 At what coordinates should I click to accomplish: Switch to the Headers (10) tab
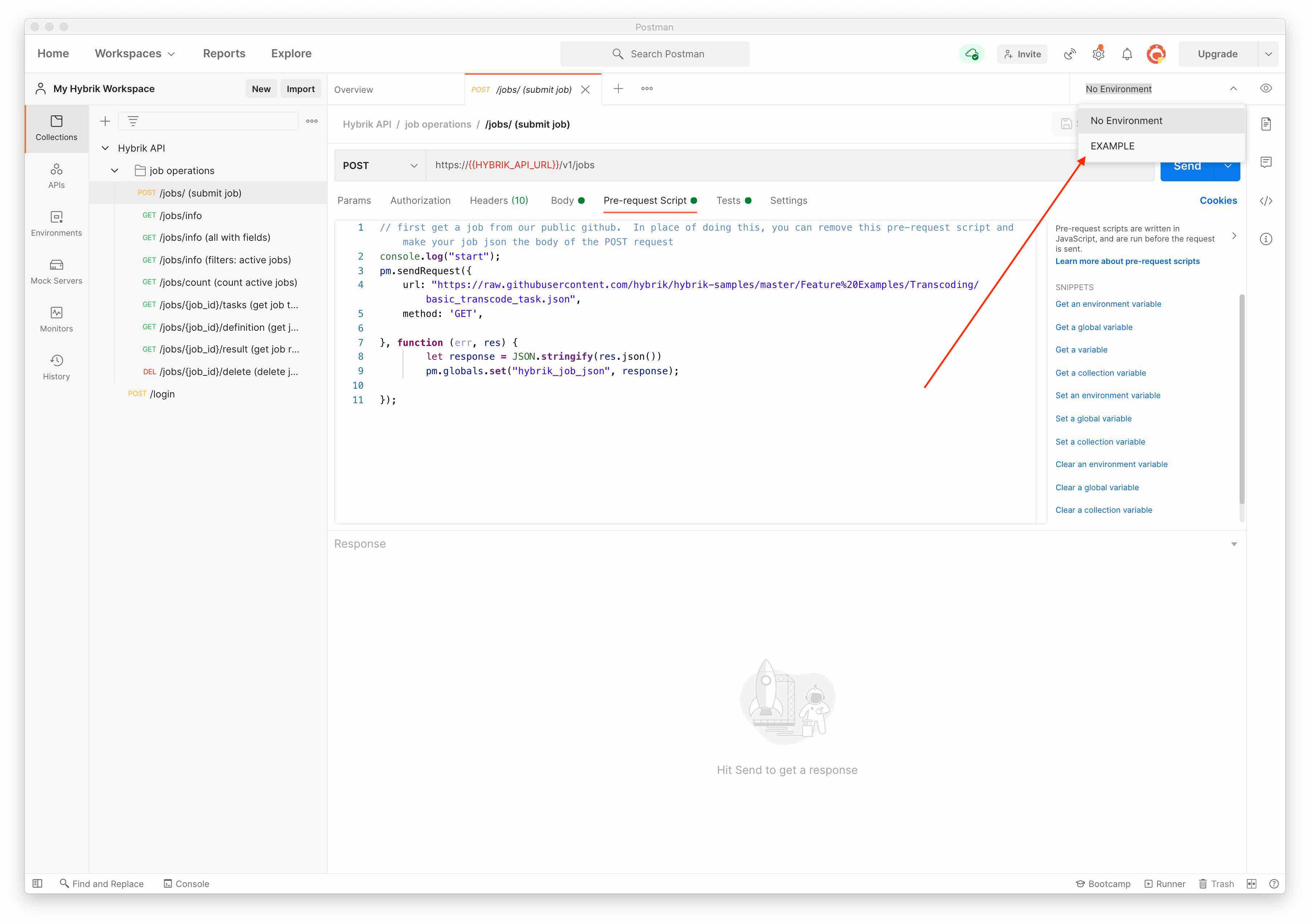click(499, 200)
